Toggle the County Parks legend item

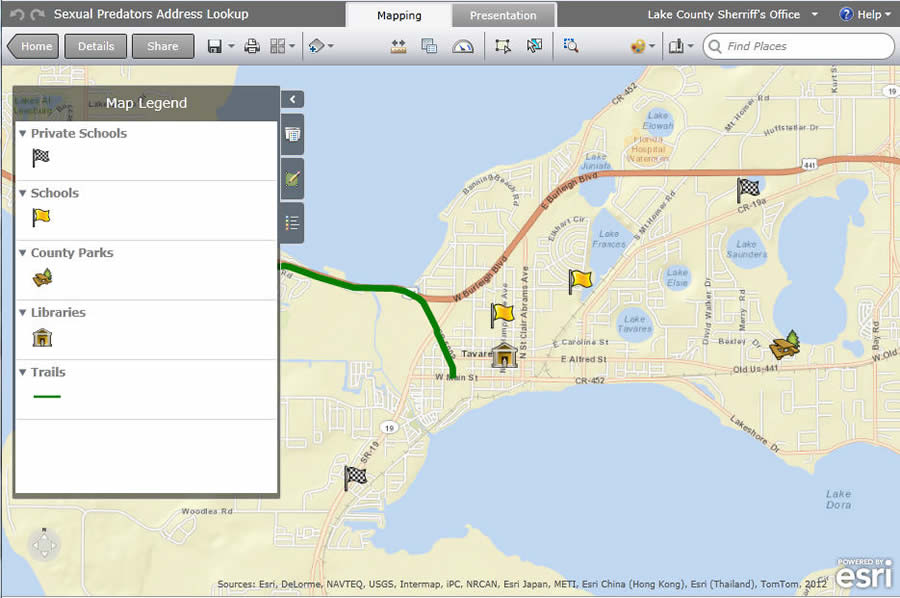pyautogui.click(x=25, y=252)
